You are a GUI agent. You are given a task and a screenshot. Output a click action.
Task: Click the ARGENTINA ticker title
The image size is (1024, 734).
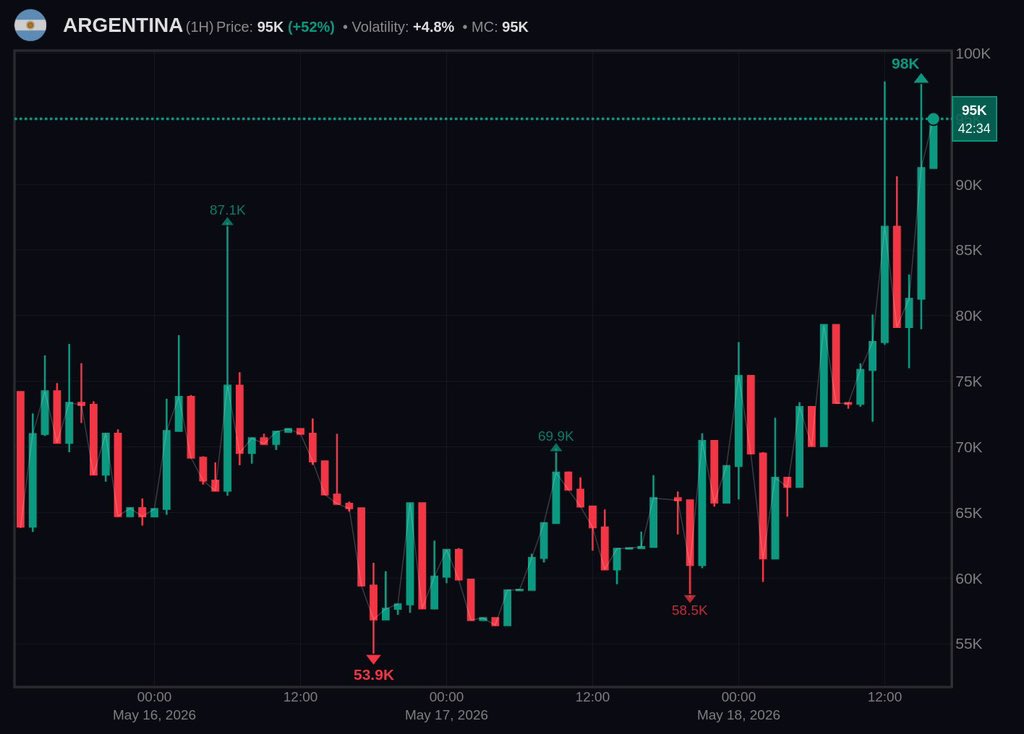point(122,25)
